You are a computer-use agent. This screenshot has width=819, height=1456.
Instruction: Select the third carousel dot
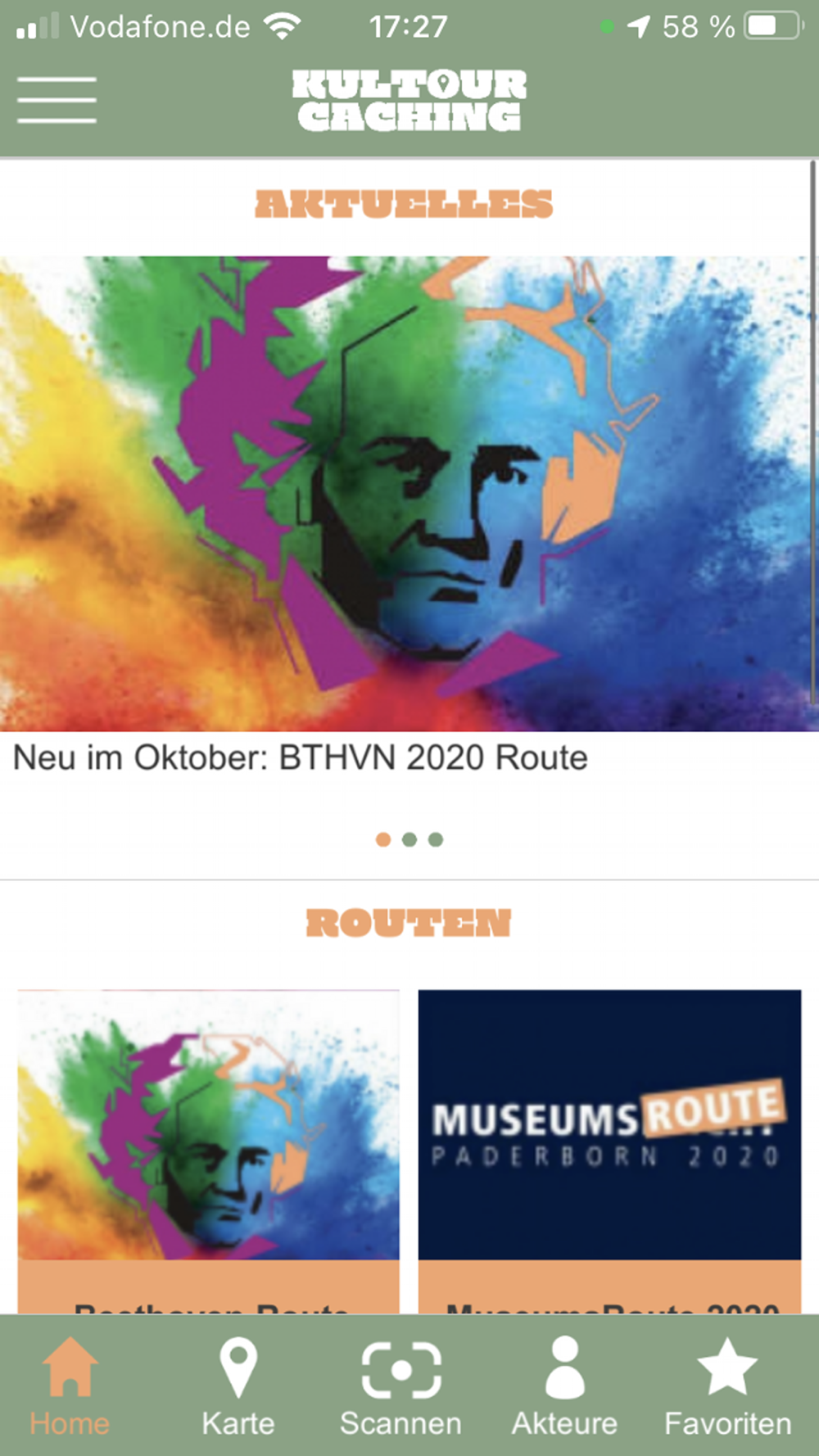[436, 839]
